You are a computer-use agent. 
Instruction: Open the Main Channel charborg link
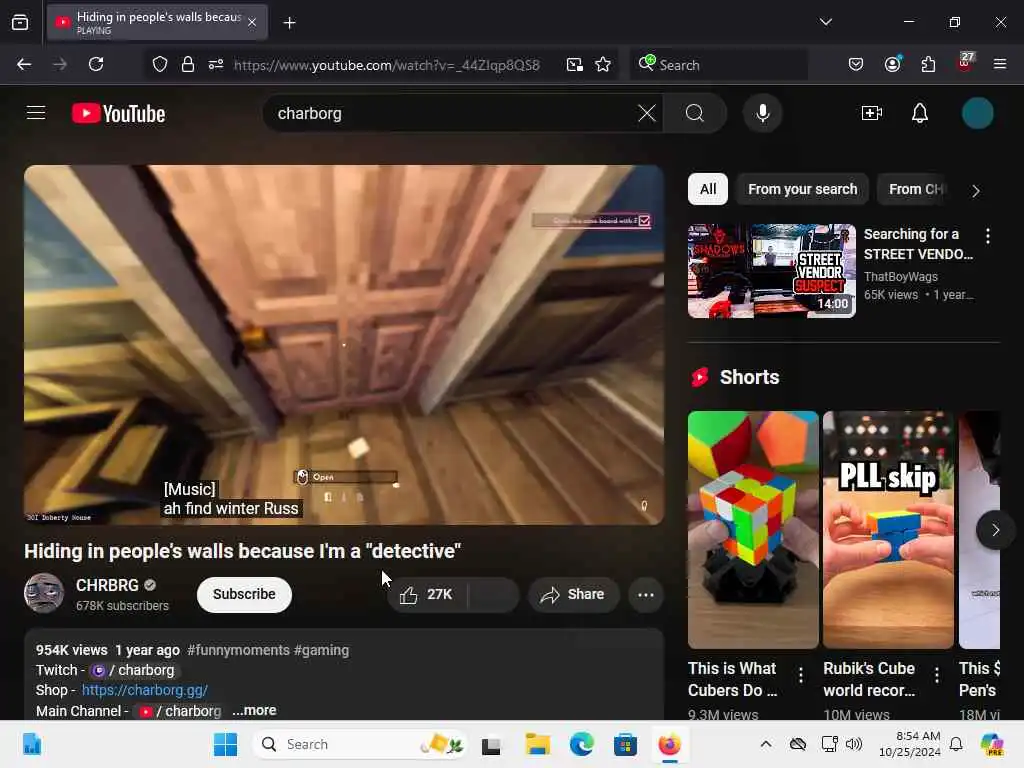coord(181,711)
